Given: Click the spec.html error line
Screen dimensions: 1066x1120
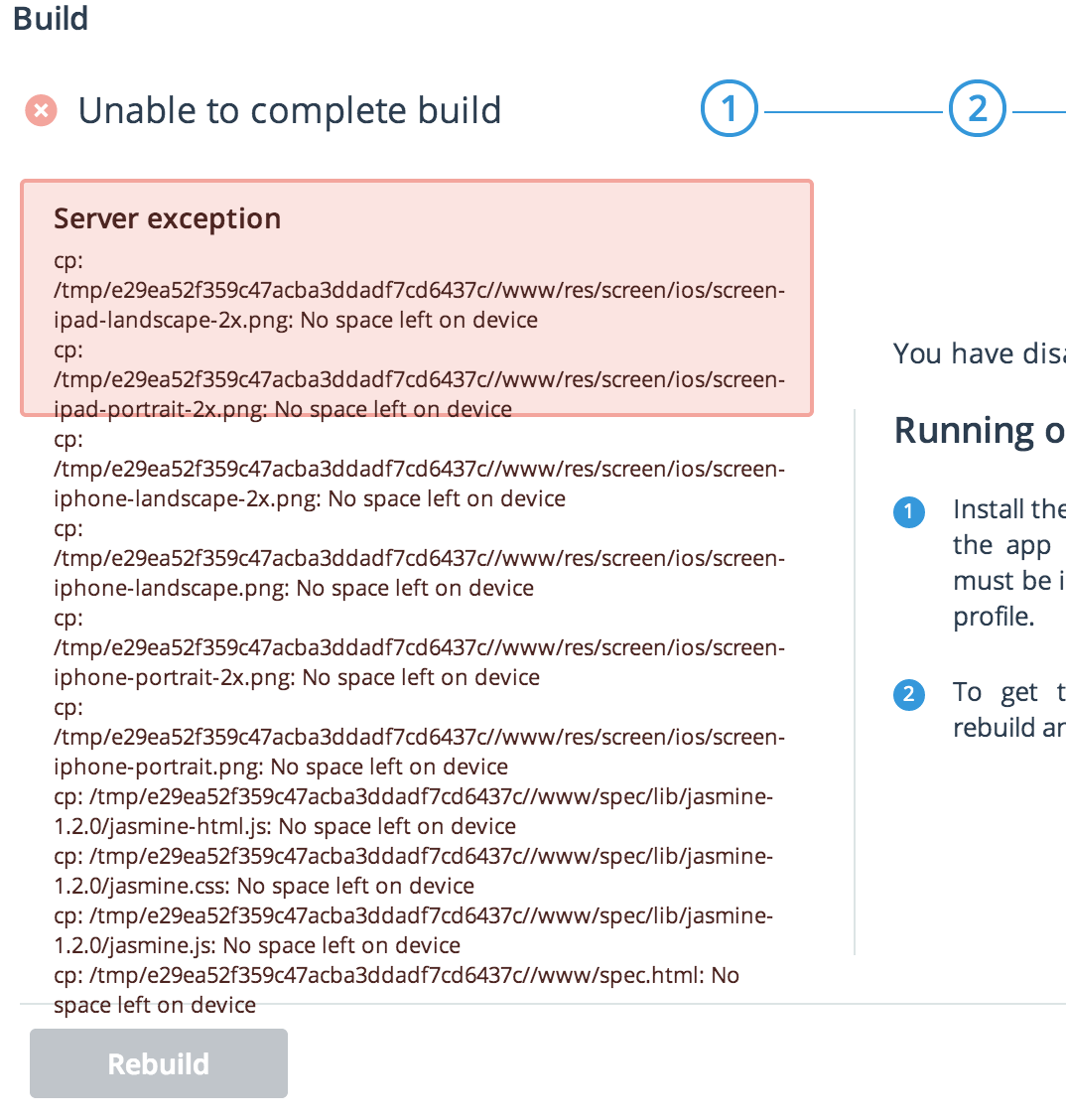Looking at the screenshot, I should click(397, 975).
